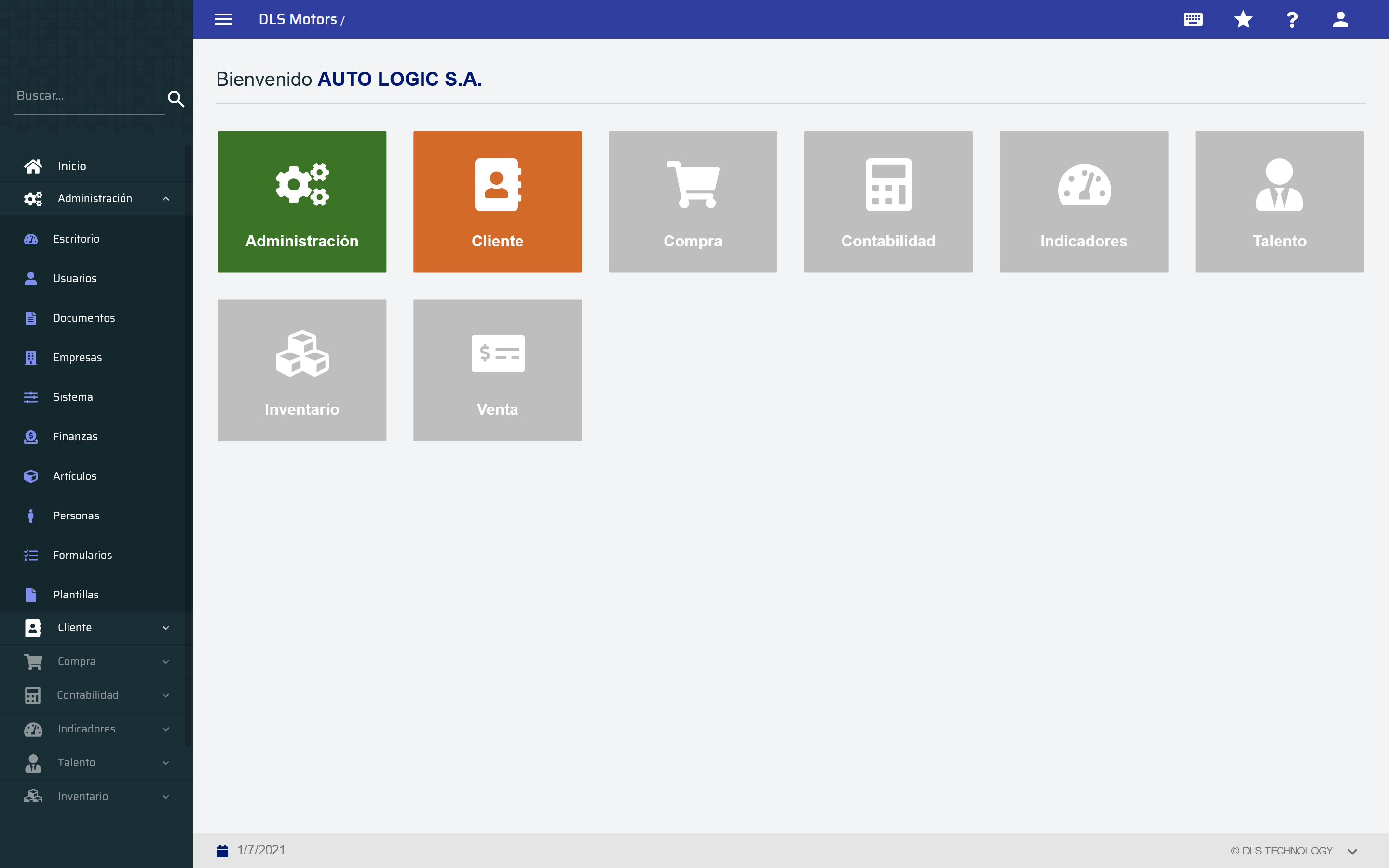The image size is (1389, 868).
Task: Expand the footer chevron next to DLS TECHNOLOGY
Action: tap(1352, 851)
